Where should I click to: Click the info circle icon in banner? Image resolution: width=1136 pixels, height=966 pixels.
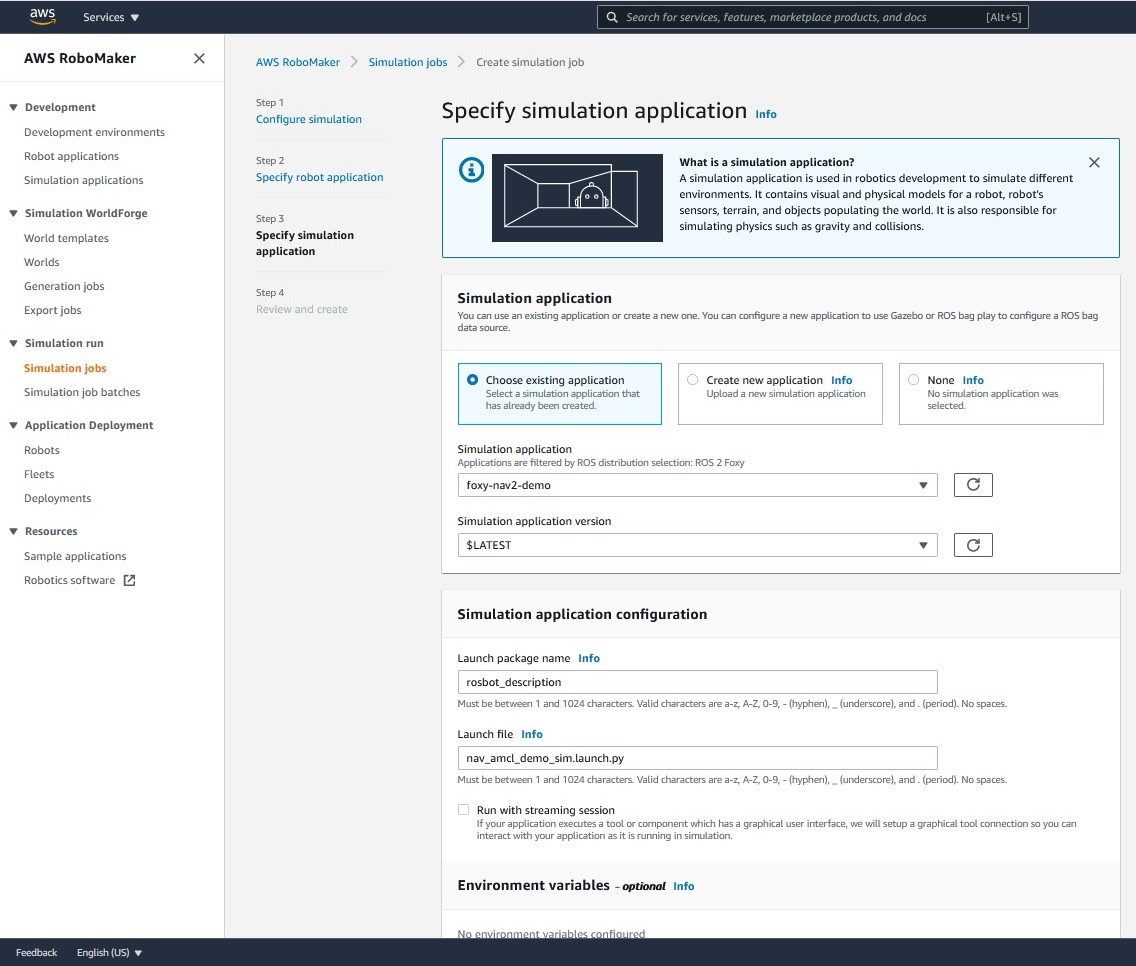pyautogui.click(x=472, y=170)
